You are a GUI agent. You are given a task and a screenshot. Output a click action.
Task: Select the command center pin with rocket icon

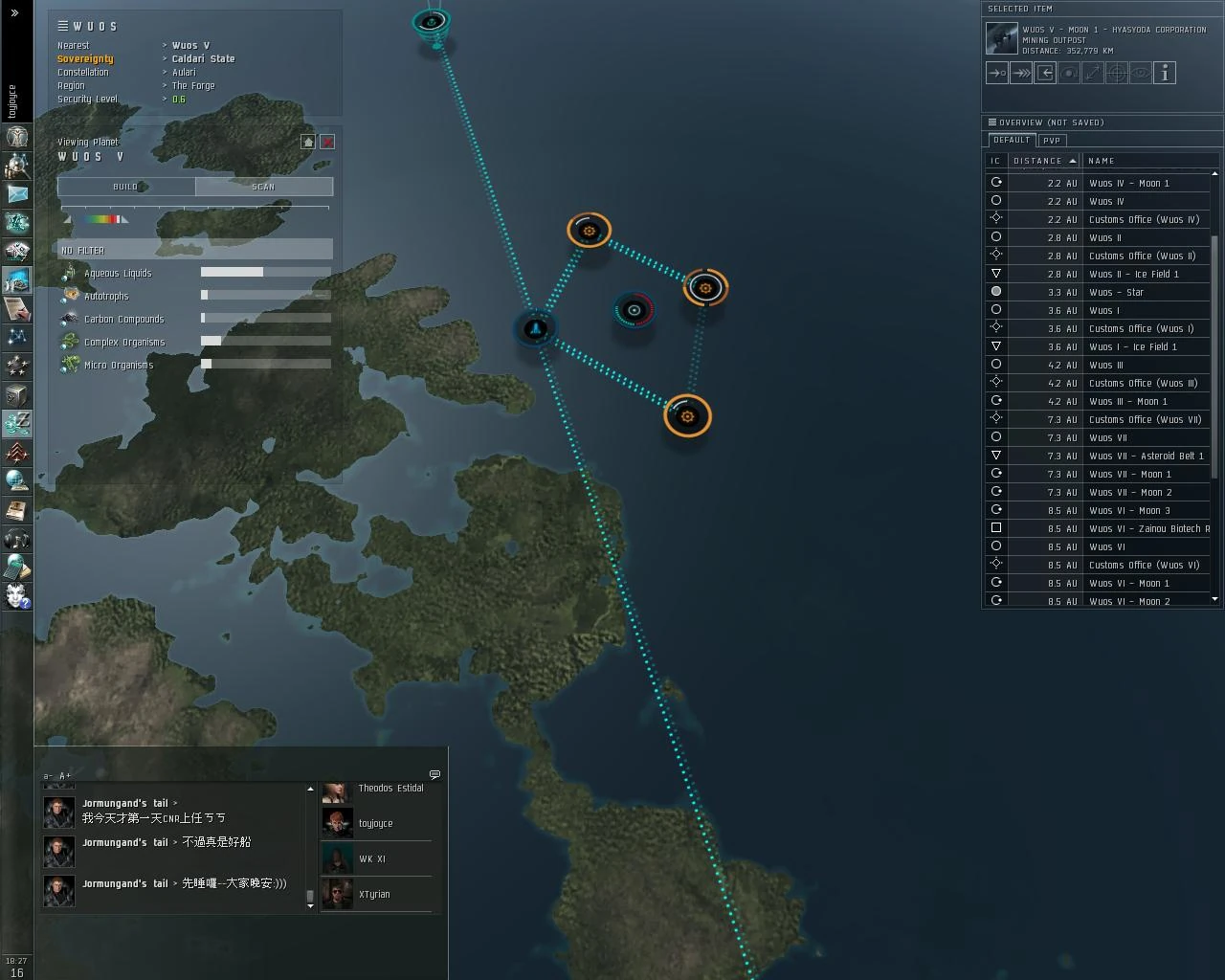point(536,328)
